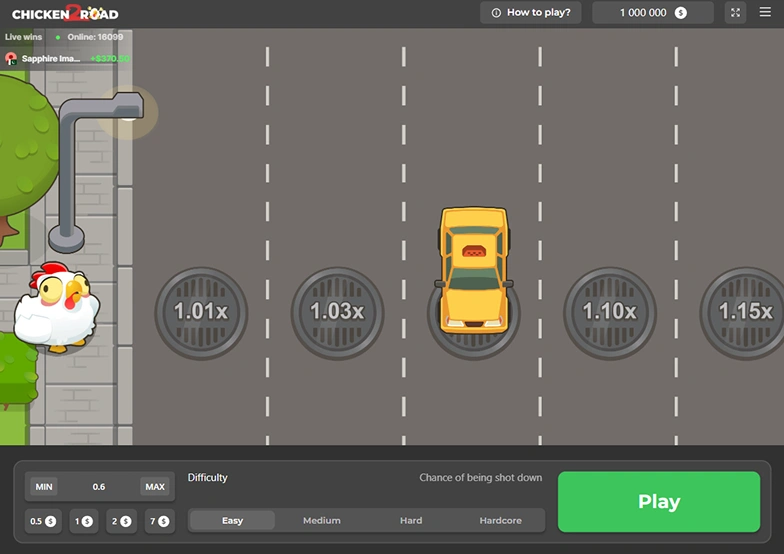Click the 1.10x manhole cover

[610, 313]
